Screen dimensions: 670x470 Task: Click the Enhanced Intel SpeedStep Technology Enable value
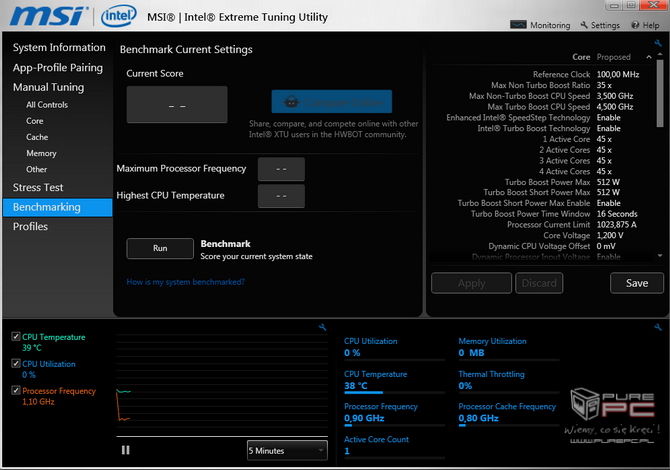pos(608,118)
